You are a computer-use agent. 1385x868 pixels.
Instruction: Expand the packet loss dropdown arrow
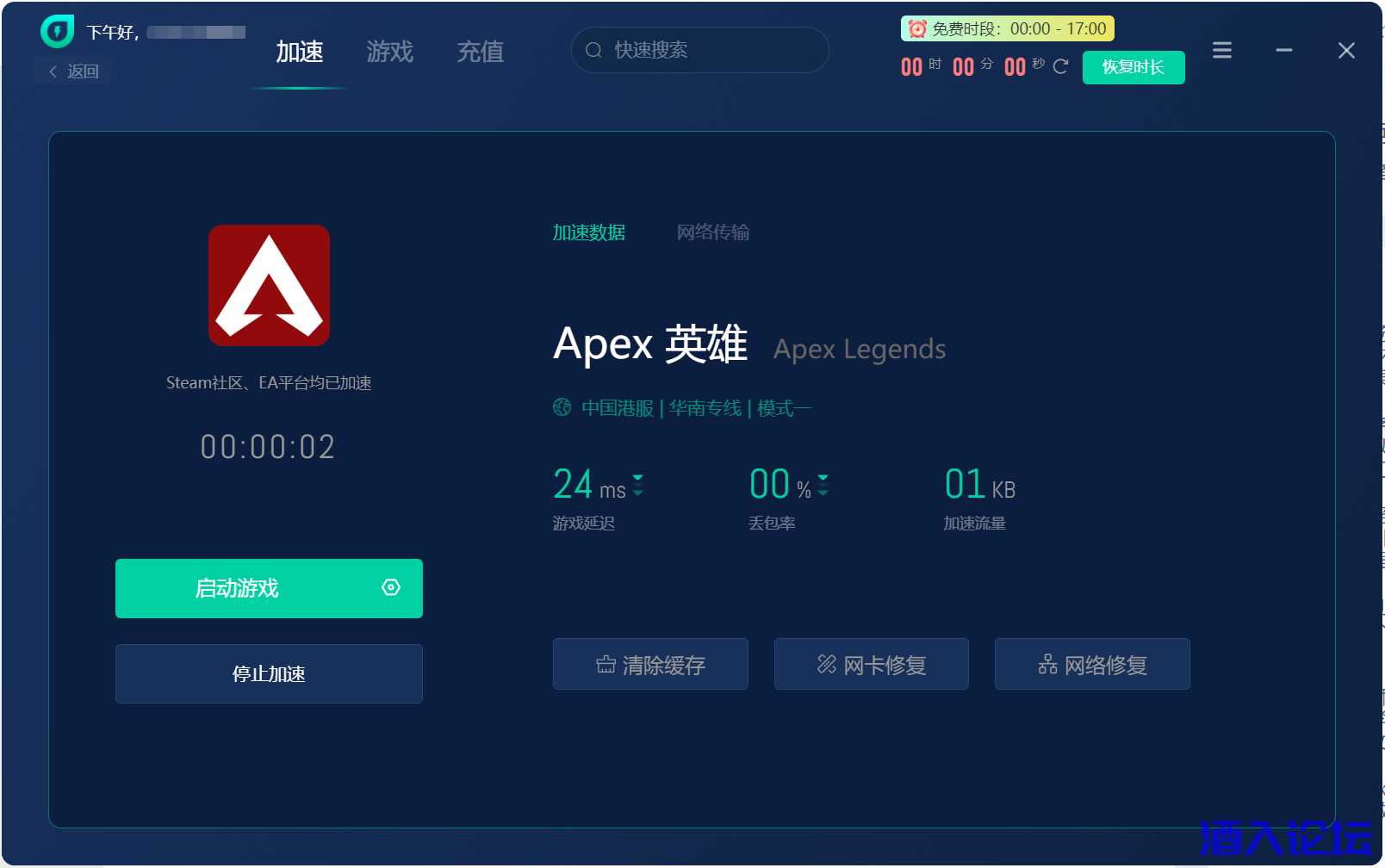(x=823, y=485)
